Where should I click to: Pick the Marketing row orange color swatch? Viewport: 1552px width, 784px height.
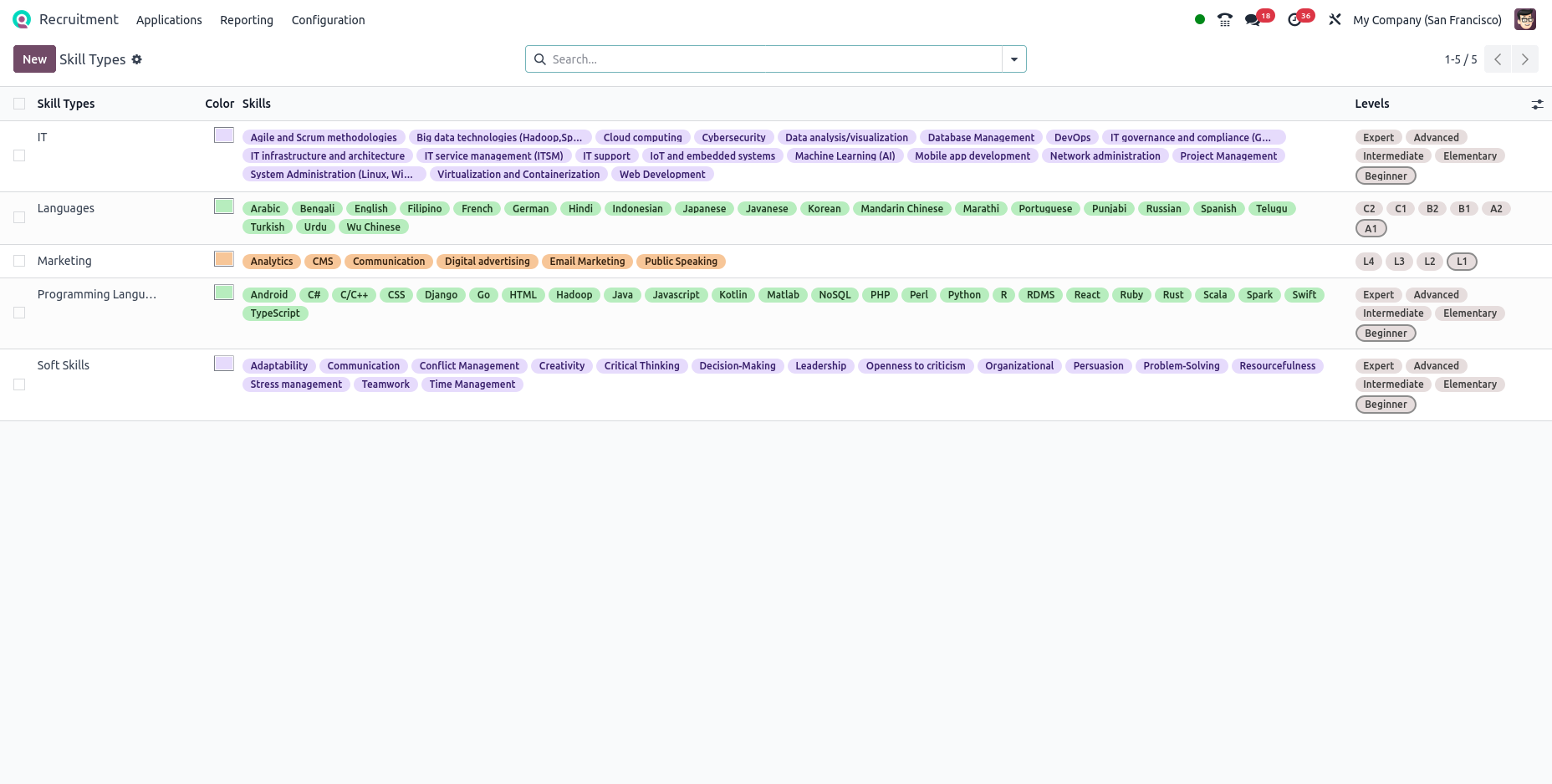pos(224,259)
